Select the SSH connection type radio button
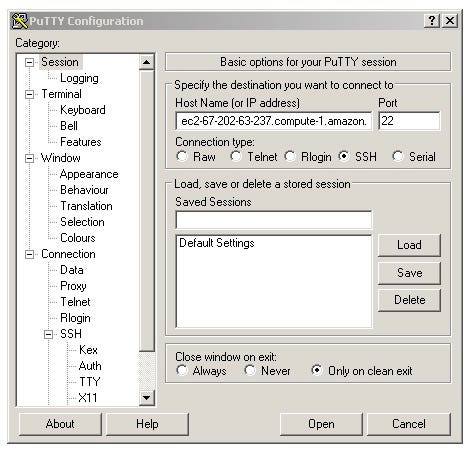Image resolution: width=473 pixels, height=453 pixels. tap(344, 156)
